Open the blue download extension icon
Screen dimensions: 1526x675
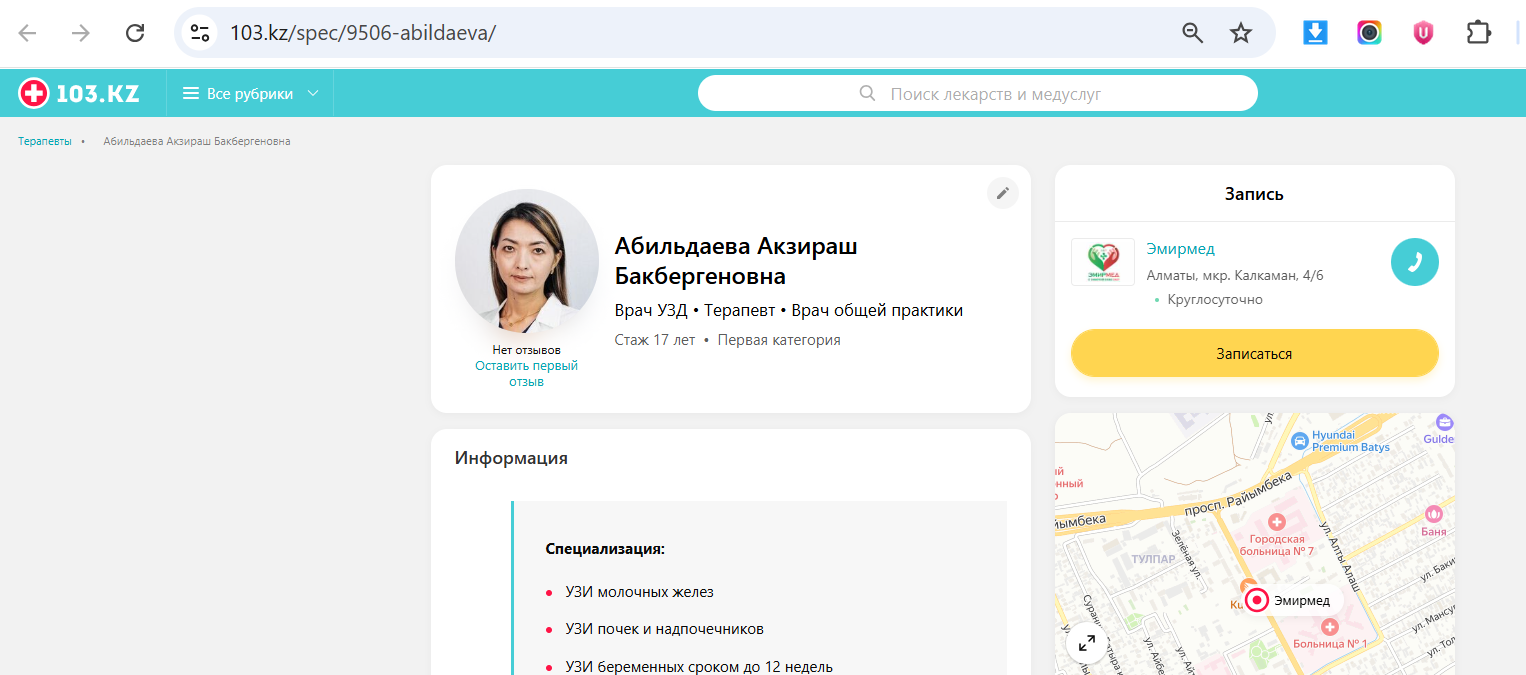[x=1315, y=33]
